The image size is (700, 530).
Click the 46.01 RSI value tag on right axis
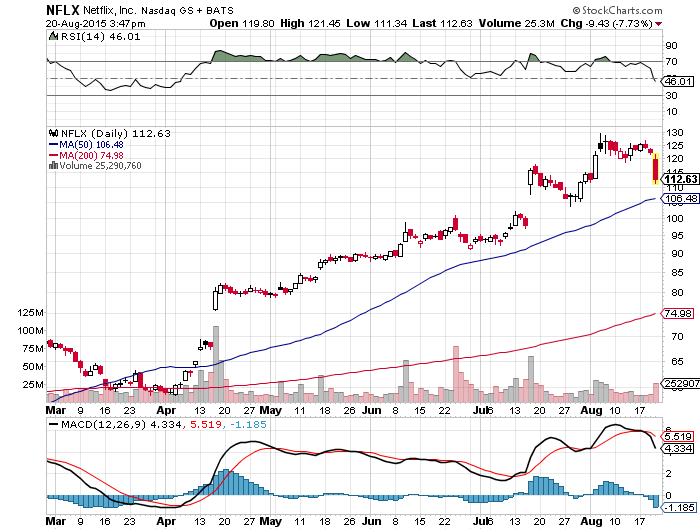(x=678, y=81)
